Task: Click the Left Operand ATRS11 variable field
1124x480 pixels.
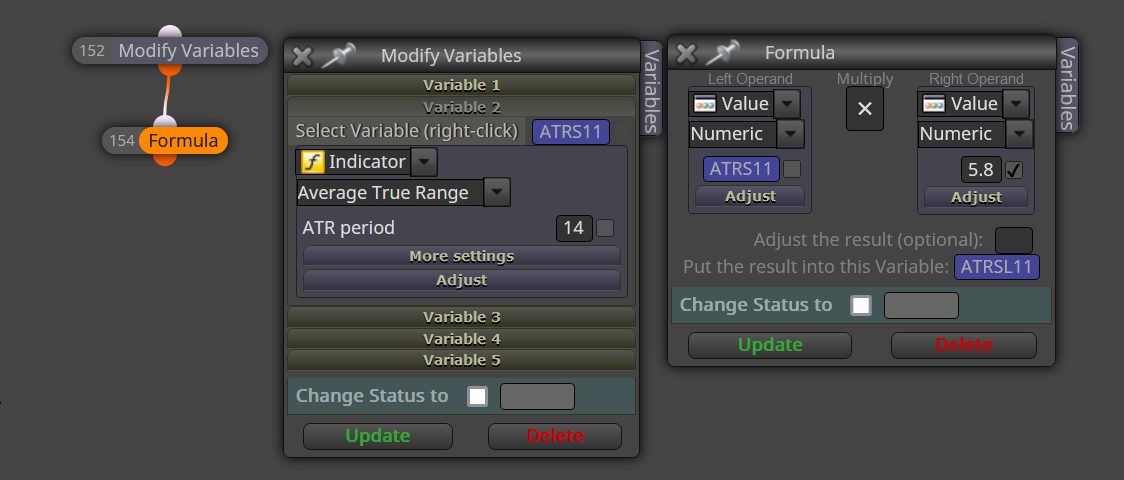Action: click(741, 169)
